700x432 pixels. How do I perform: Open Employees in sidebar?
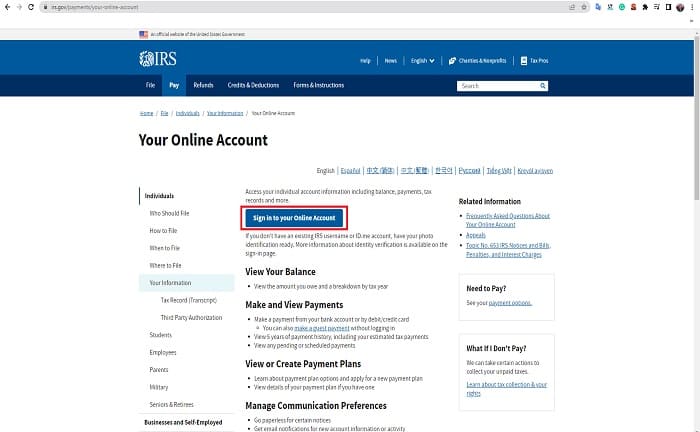click(163, 353)
